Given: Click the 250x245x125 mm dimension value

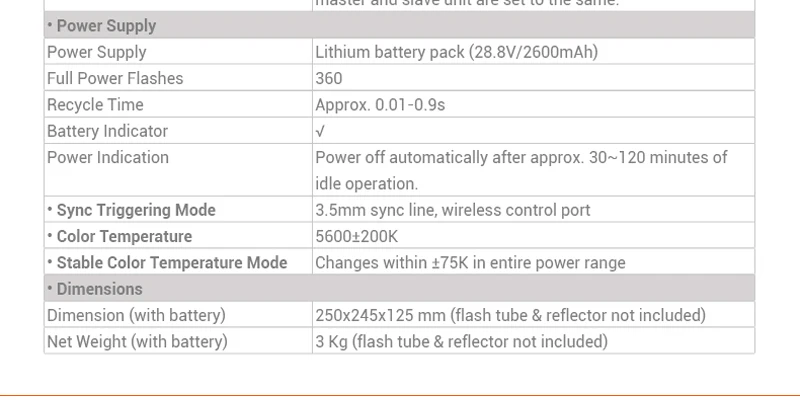Looking at the screenshot, I should pos(510,315).
